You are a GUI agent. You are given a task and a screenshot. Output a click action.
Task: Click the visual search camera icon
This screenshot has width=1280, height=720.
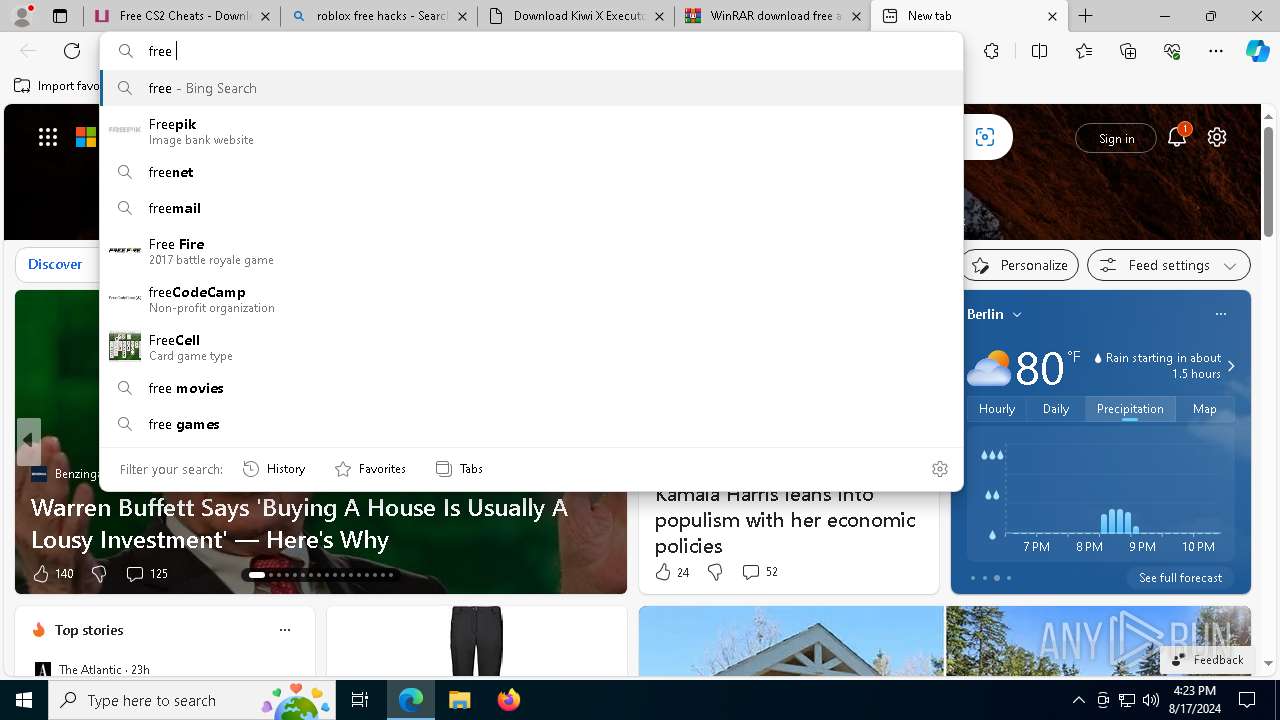(x=985, y=138)
